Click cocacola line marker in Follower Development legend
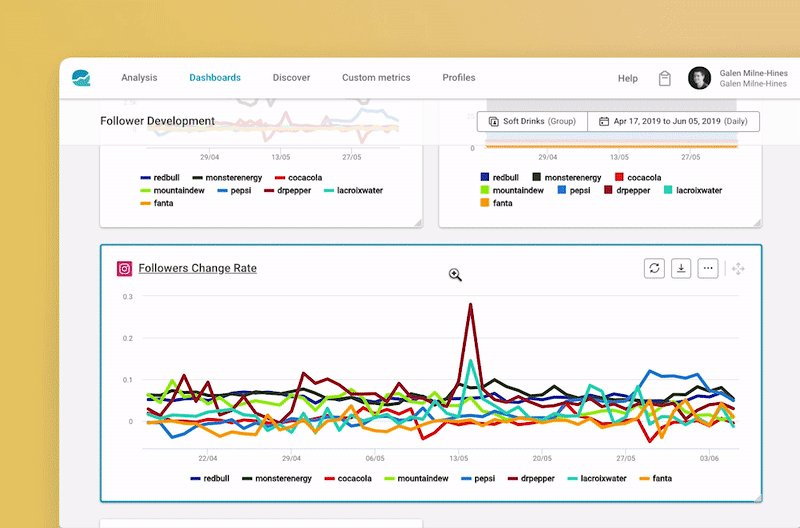Image resolution: width=800 pixels, height=528 pixels. 280,178
